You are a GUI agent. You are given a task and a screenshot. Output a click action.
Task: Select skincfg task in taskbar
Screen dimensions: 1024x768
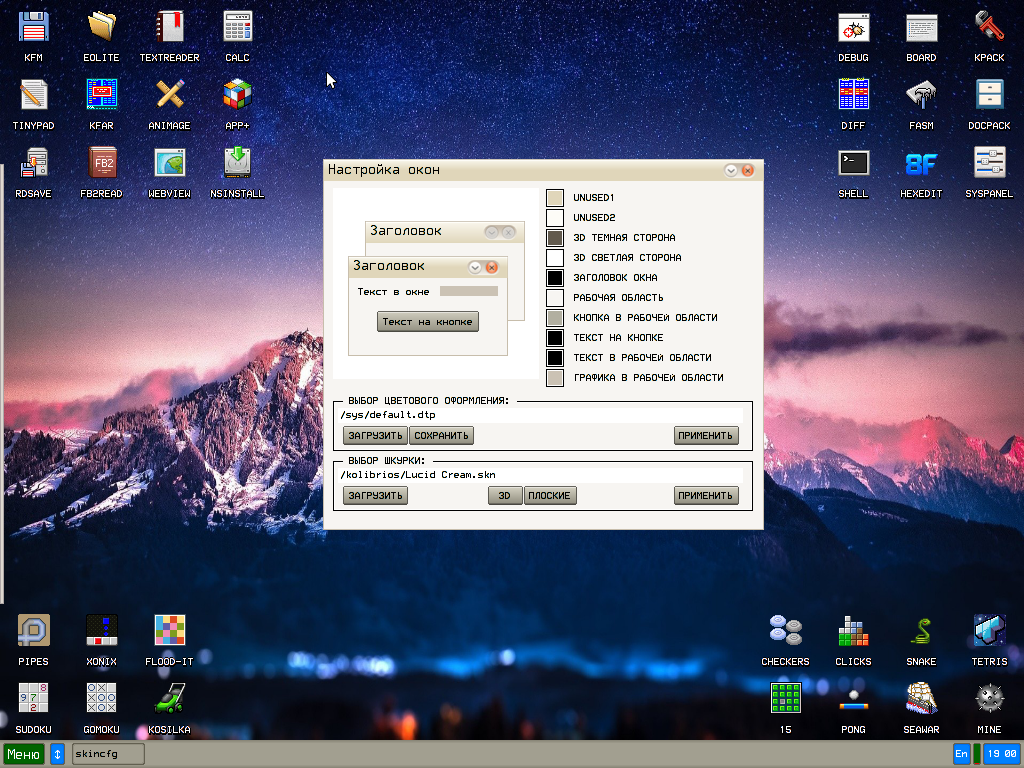(108, 753)
